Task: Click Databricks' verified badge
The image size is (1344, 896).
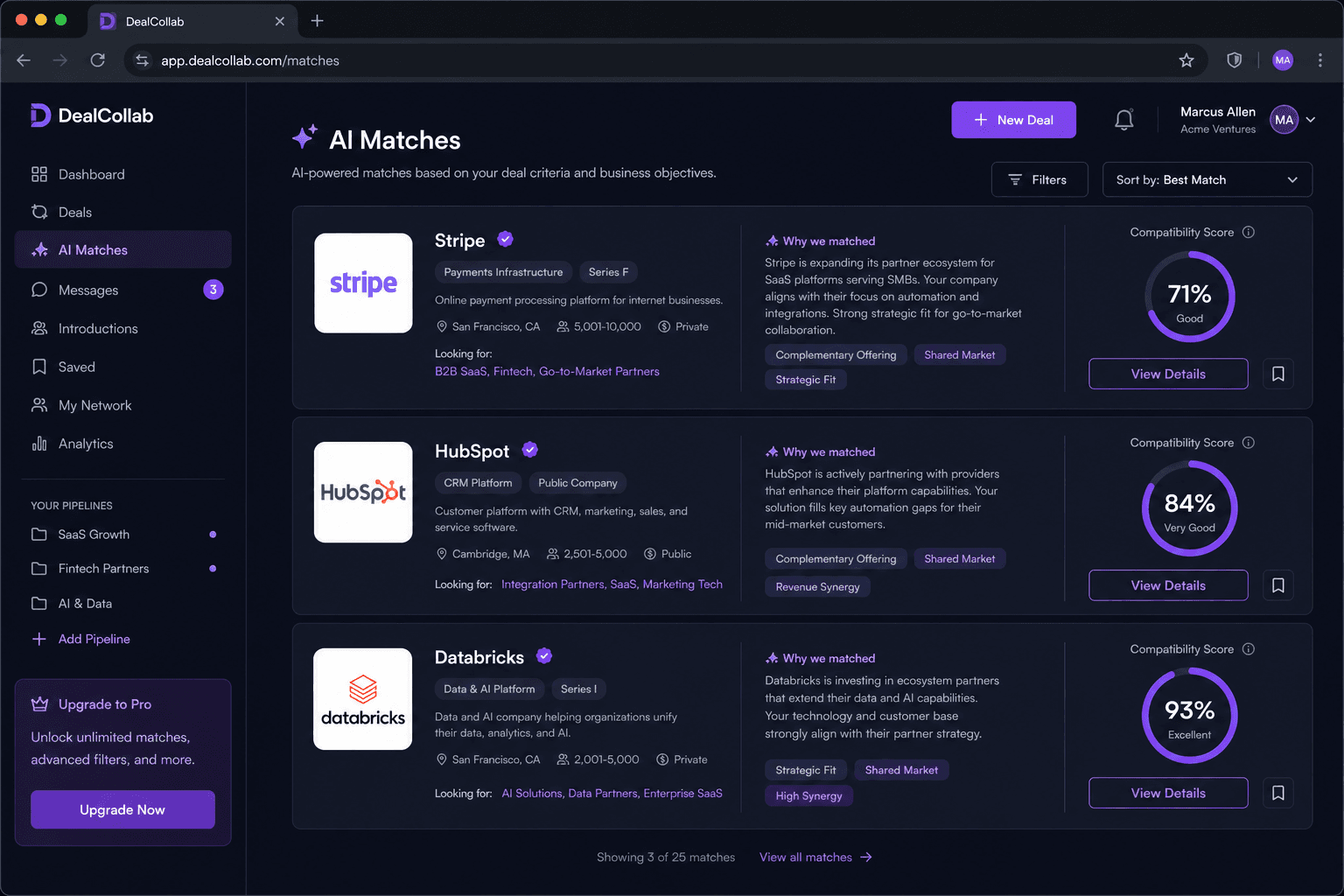Action: [x=544, y=655]
